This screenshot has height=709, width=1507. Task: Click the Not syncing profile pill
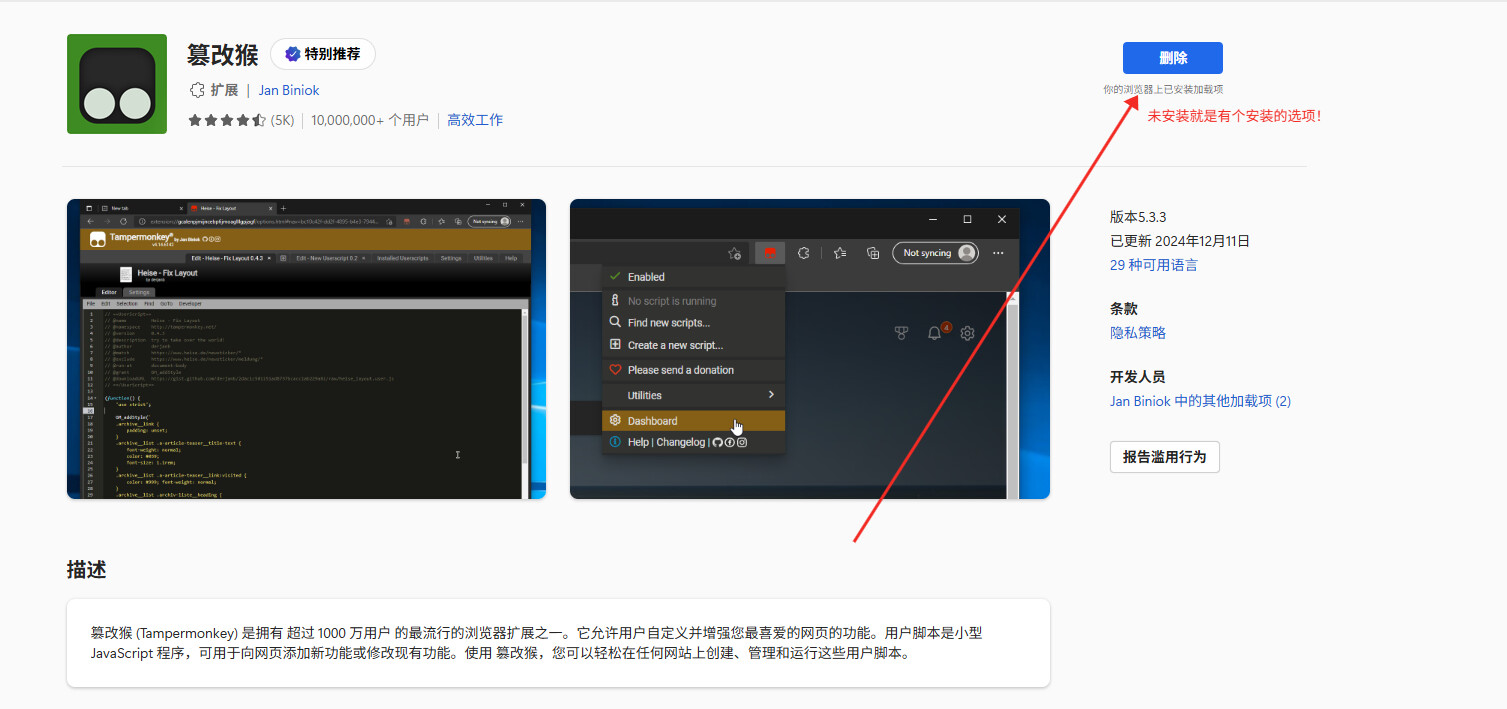click(x=934, y=253)
